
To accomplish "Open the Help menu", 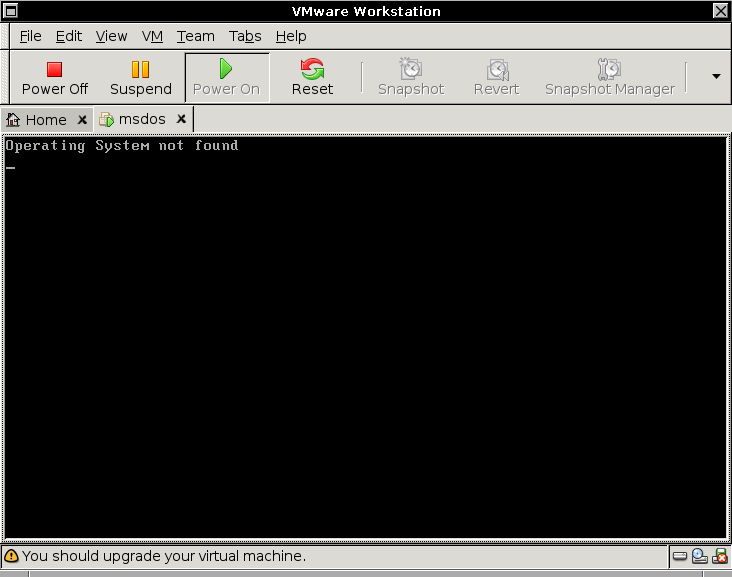I will click(x=291, y=36).
